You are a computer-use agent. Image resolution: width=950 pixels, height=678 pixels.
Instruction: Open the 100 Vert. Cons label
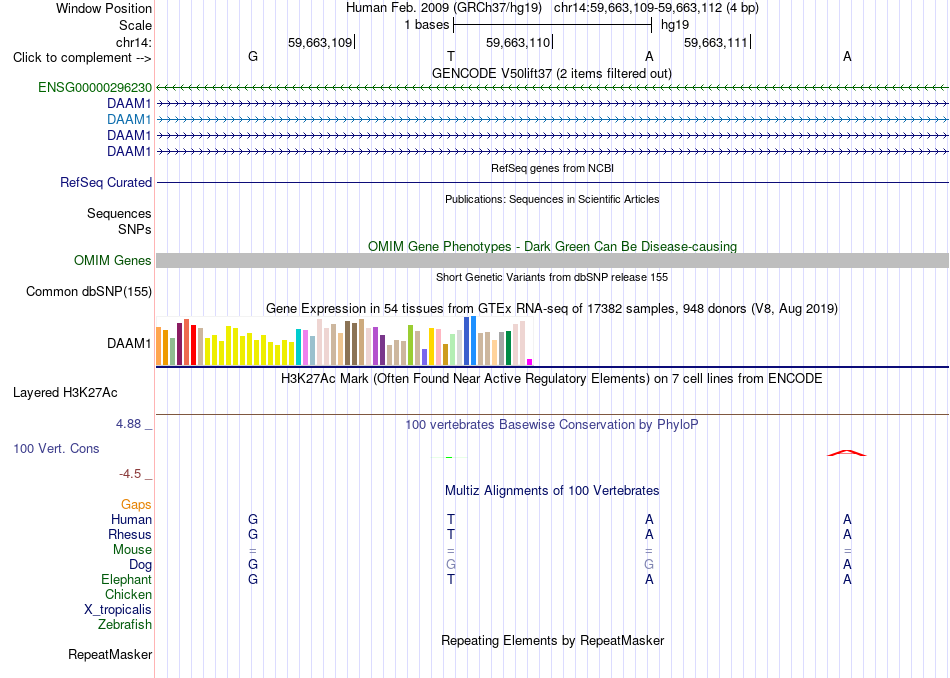coord(56,448)
